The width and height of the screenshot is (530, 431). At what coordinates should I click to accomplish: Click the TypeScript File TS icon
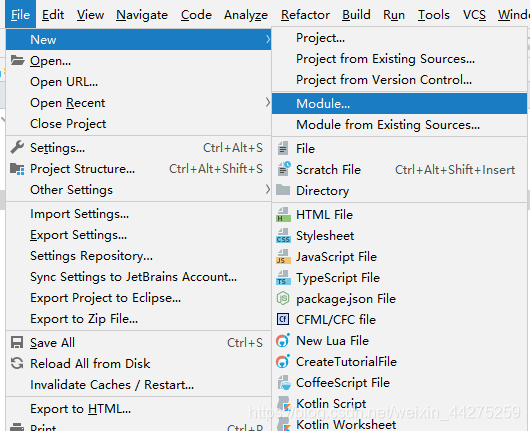pos(283,278)
